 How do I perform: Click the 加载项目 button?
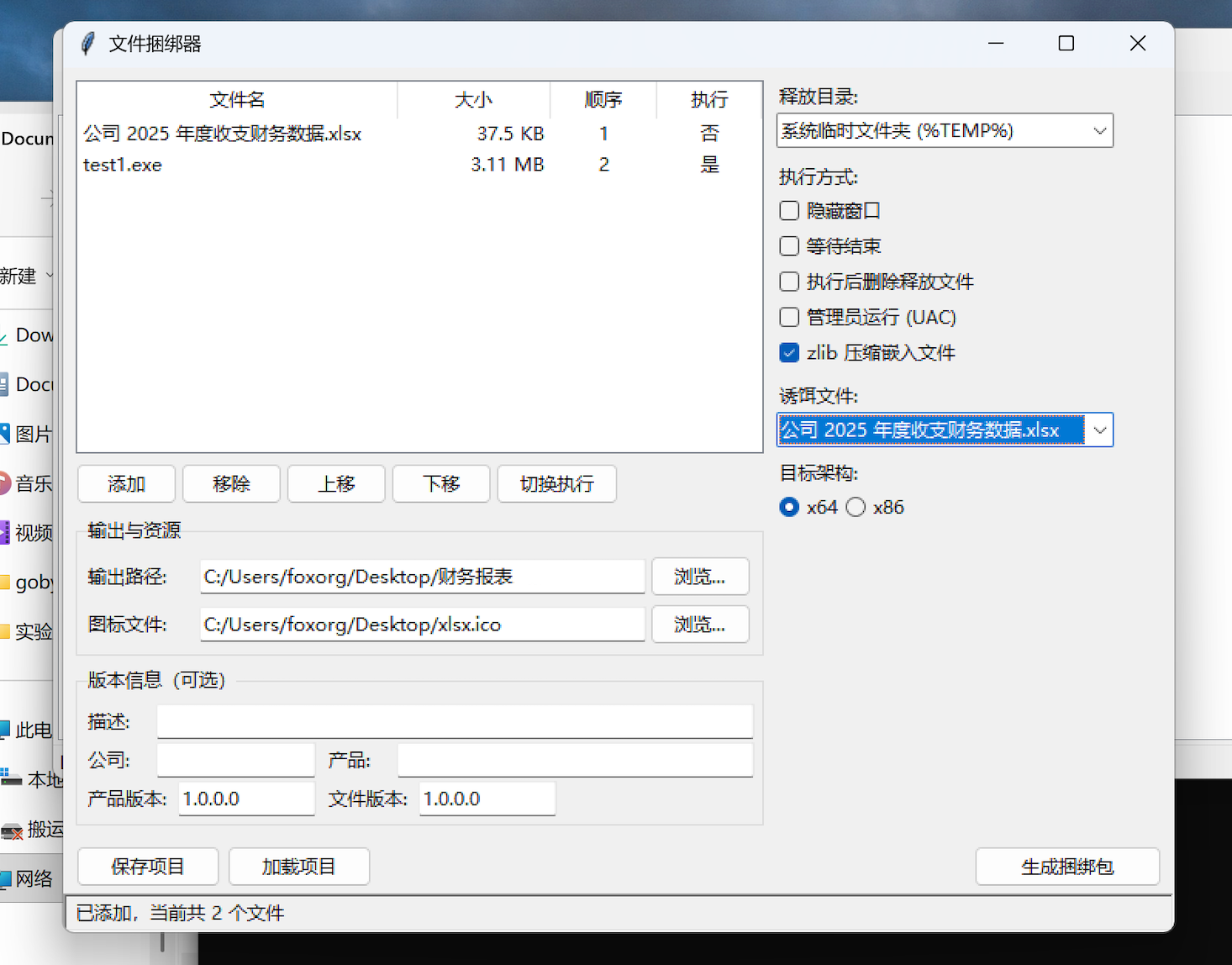[299, 867]
